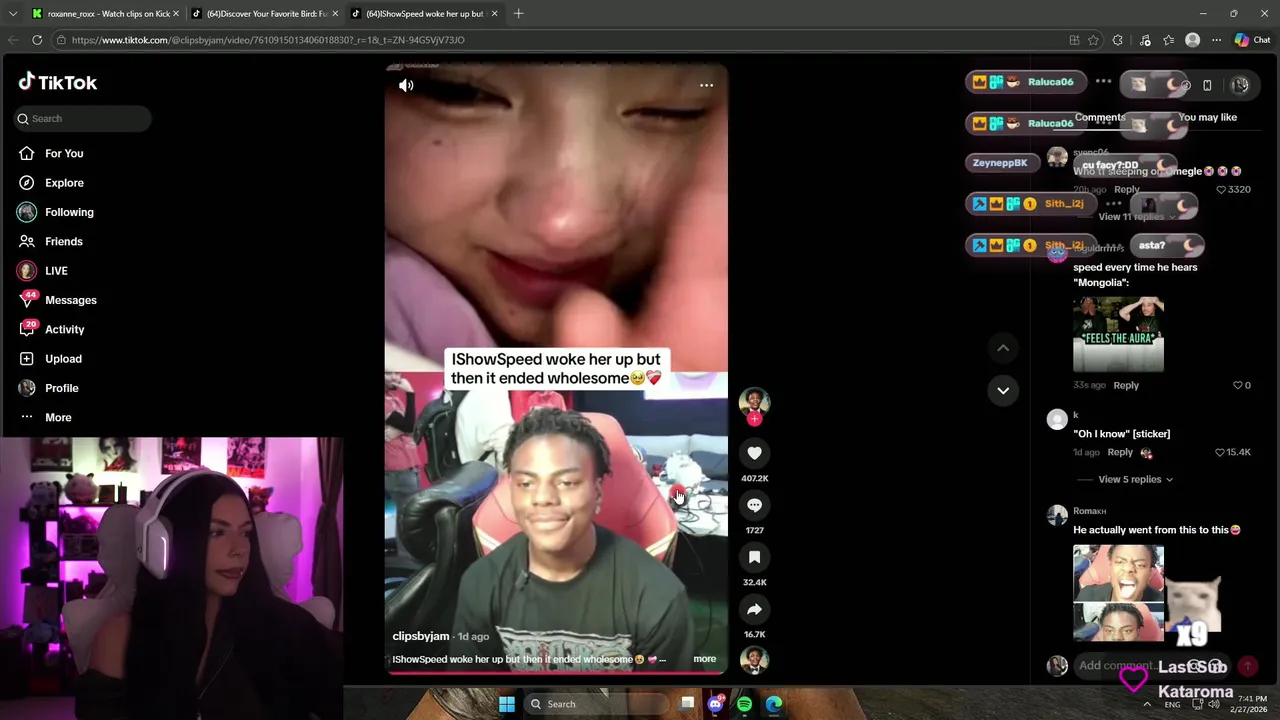Open profile avatar in TikTok top bar
The image size is (1280, 720).
[x=1240, y=85]
